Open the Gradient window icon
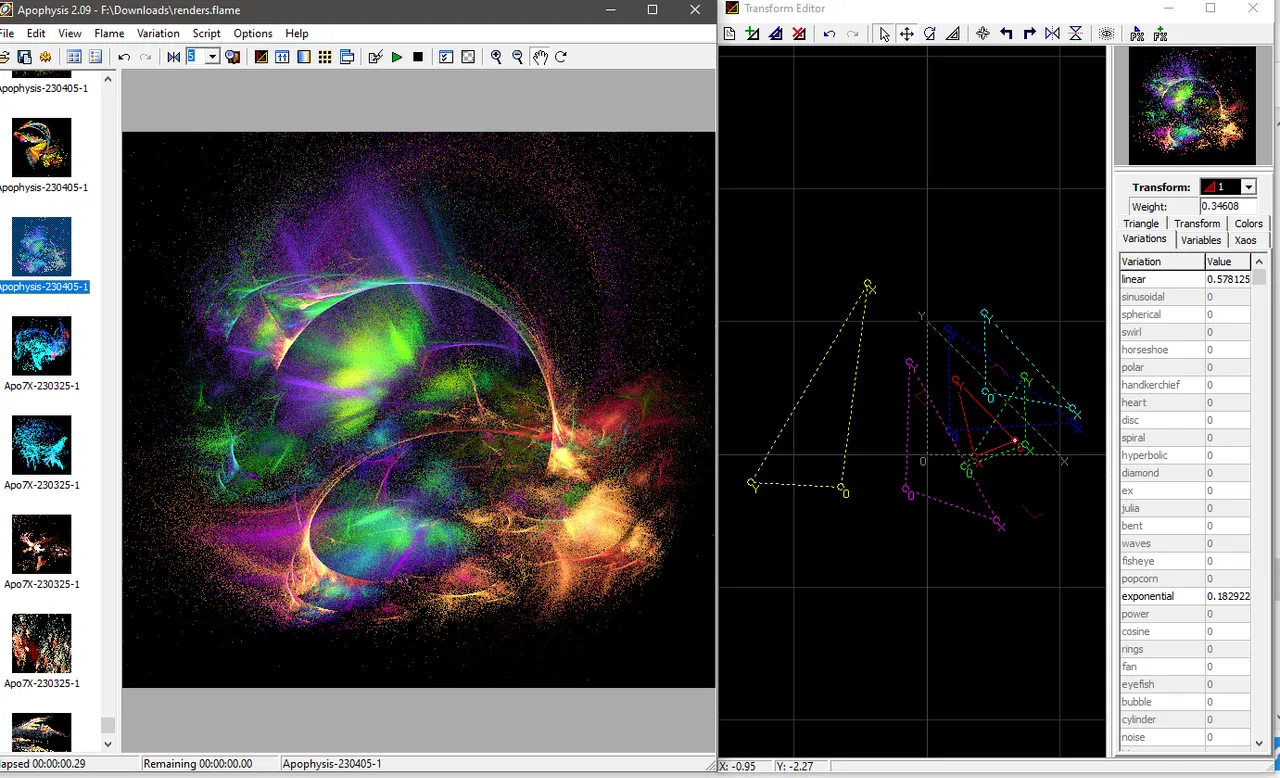The height and width of the screenshot is (778, 1280). 304,57
